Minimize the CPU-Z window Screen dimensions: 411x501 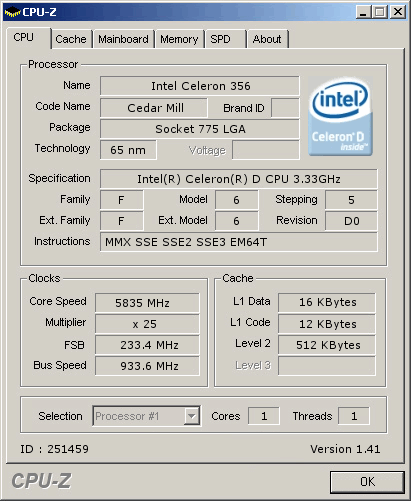tap(363, 12)
